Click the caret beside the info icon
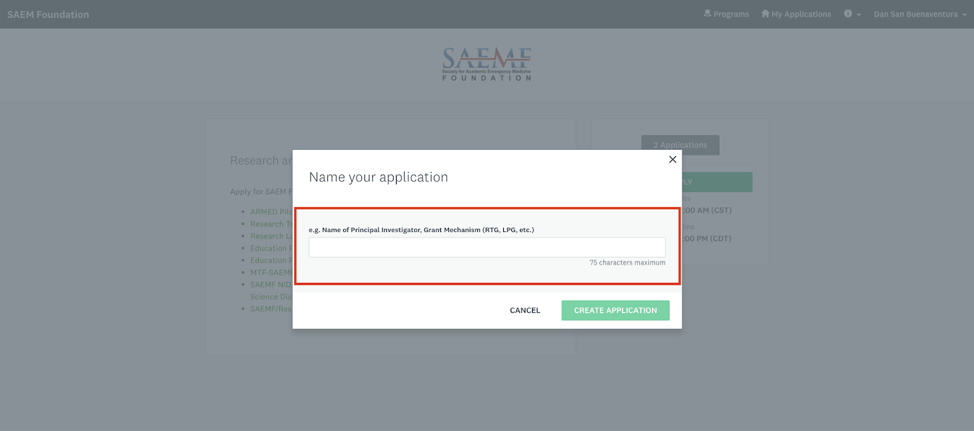 [859, 15]
